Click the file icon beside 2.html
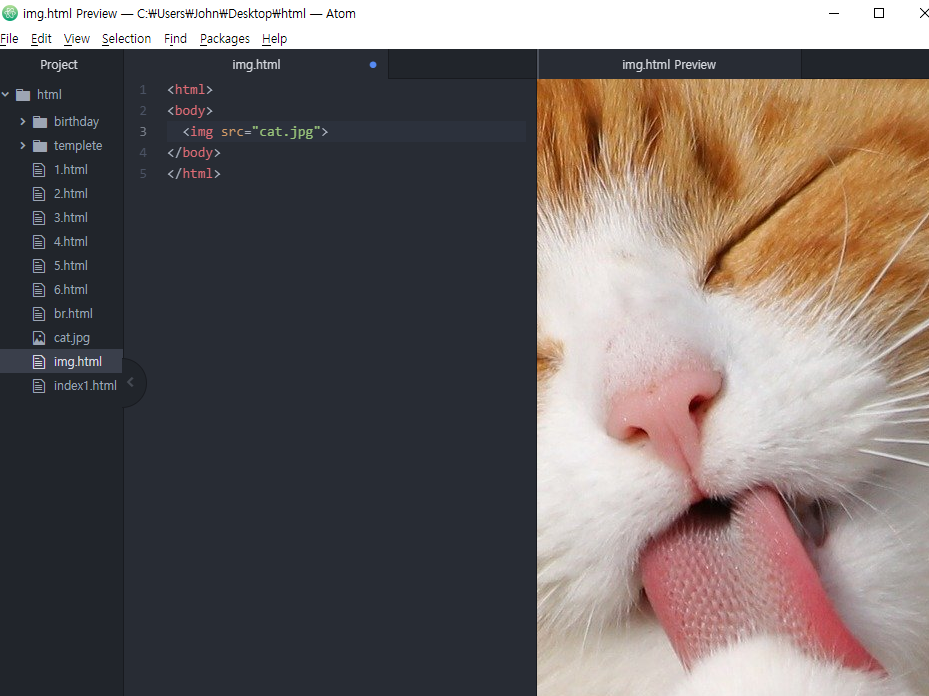The width and height of the screenshot is (929, 696). click(x=39, y=194)
